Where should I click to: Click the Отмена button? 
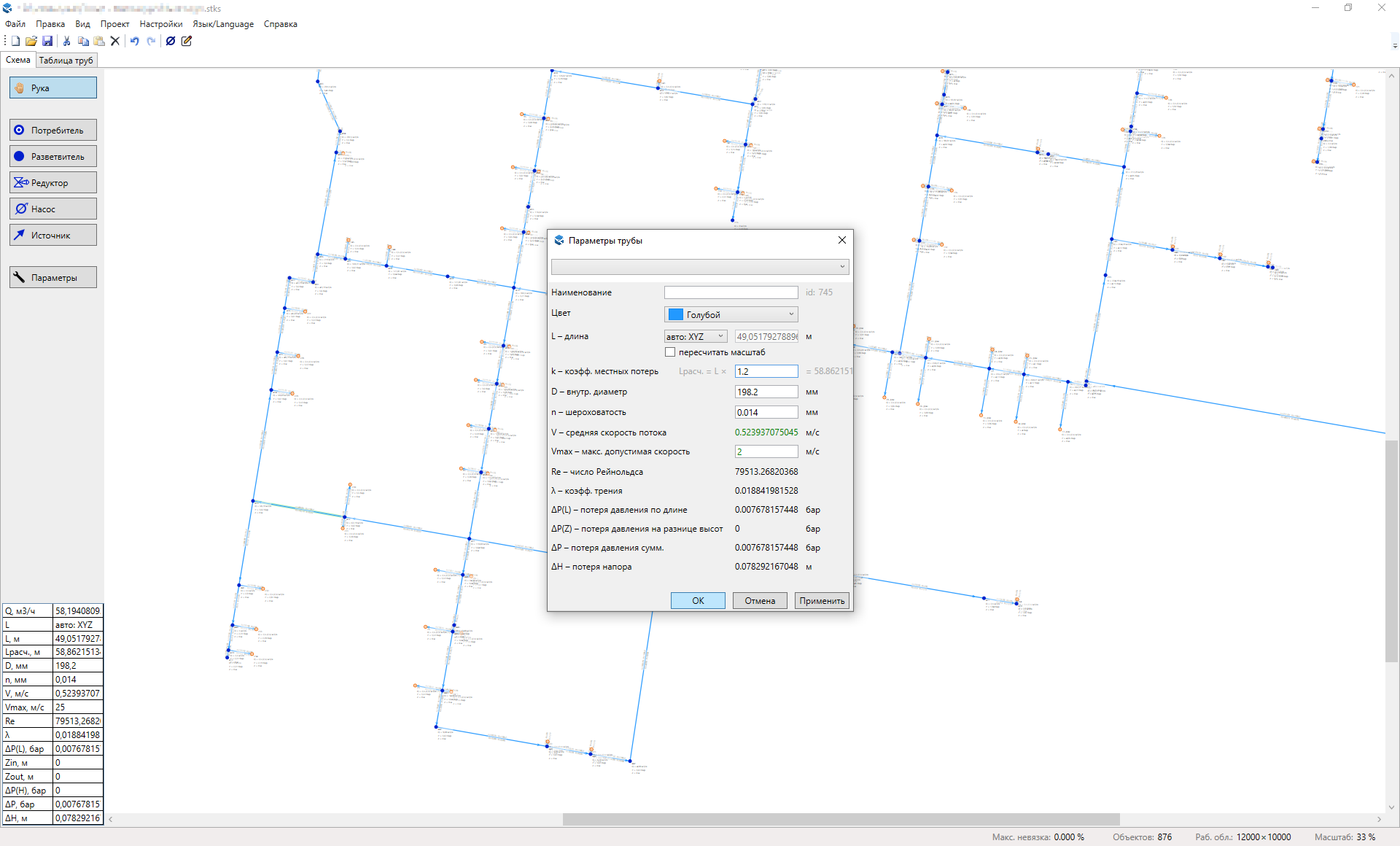759,601
